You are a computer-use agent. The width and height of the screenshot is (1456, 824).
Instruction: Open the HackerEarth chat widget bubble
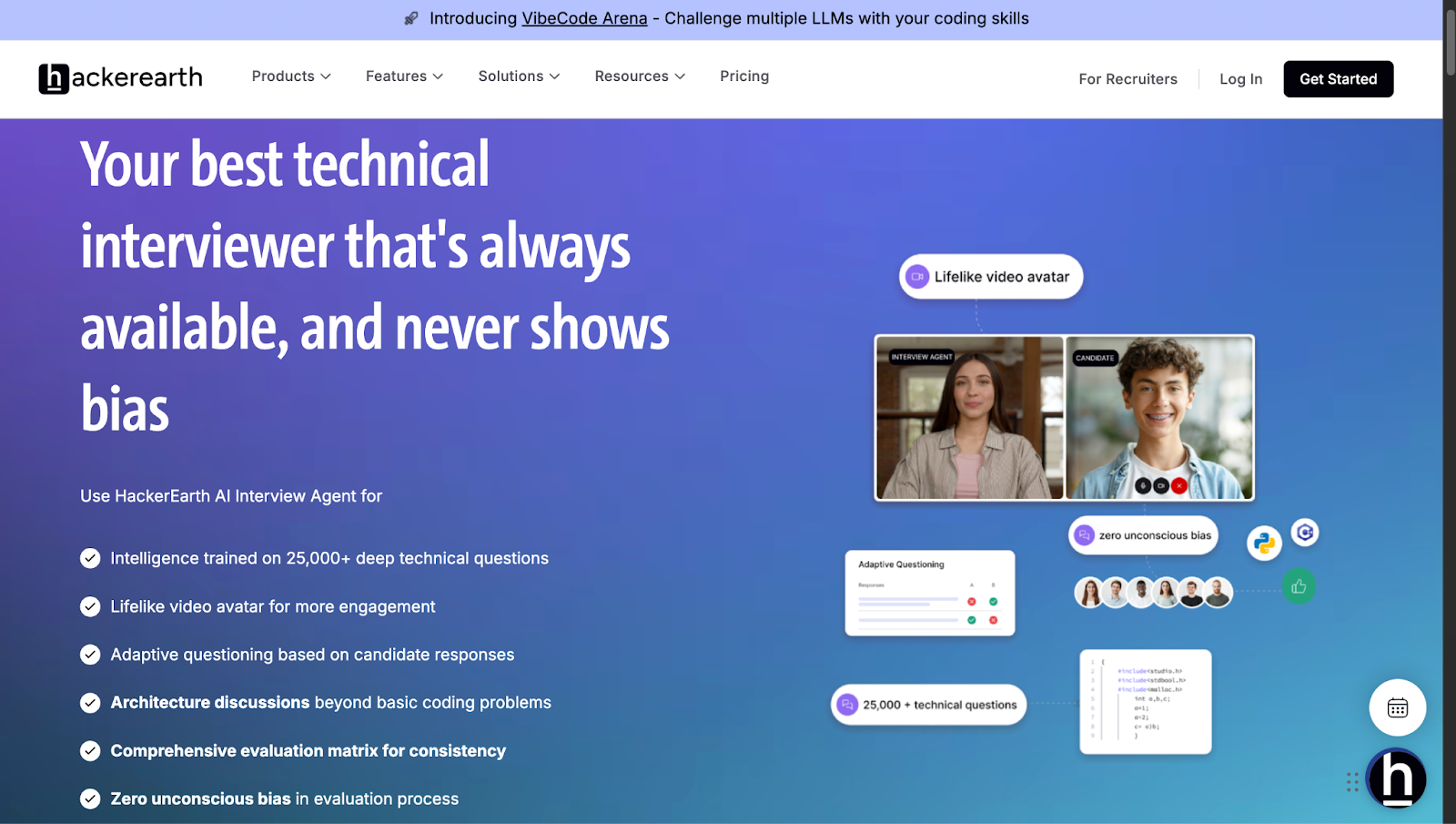click(1396, 778)
